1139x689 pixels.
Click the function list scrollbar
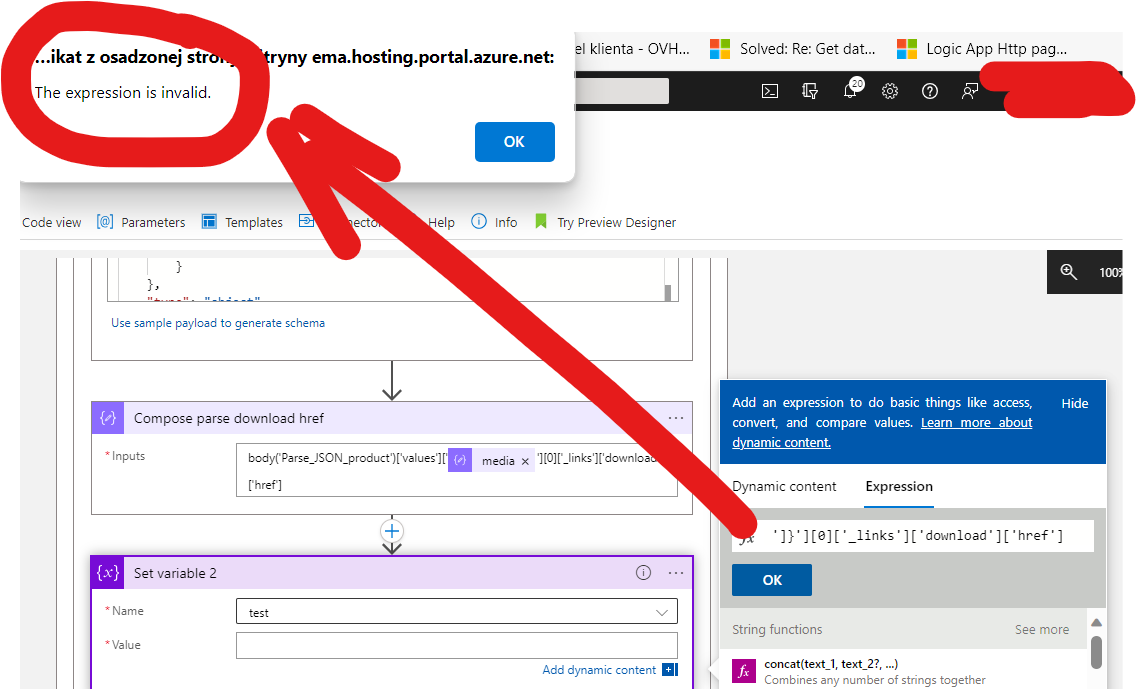pos(1097,651)
